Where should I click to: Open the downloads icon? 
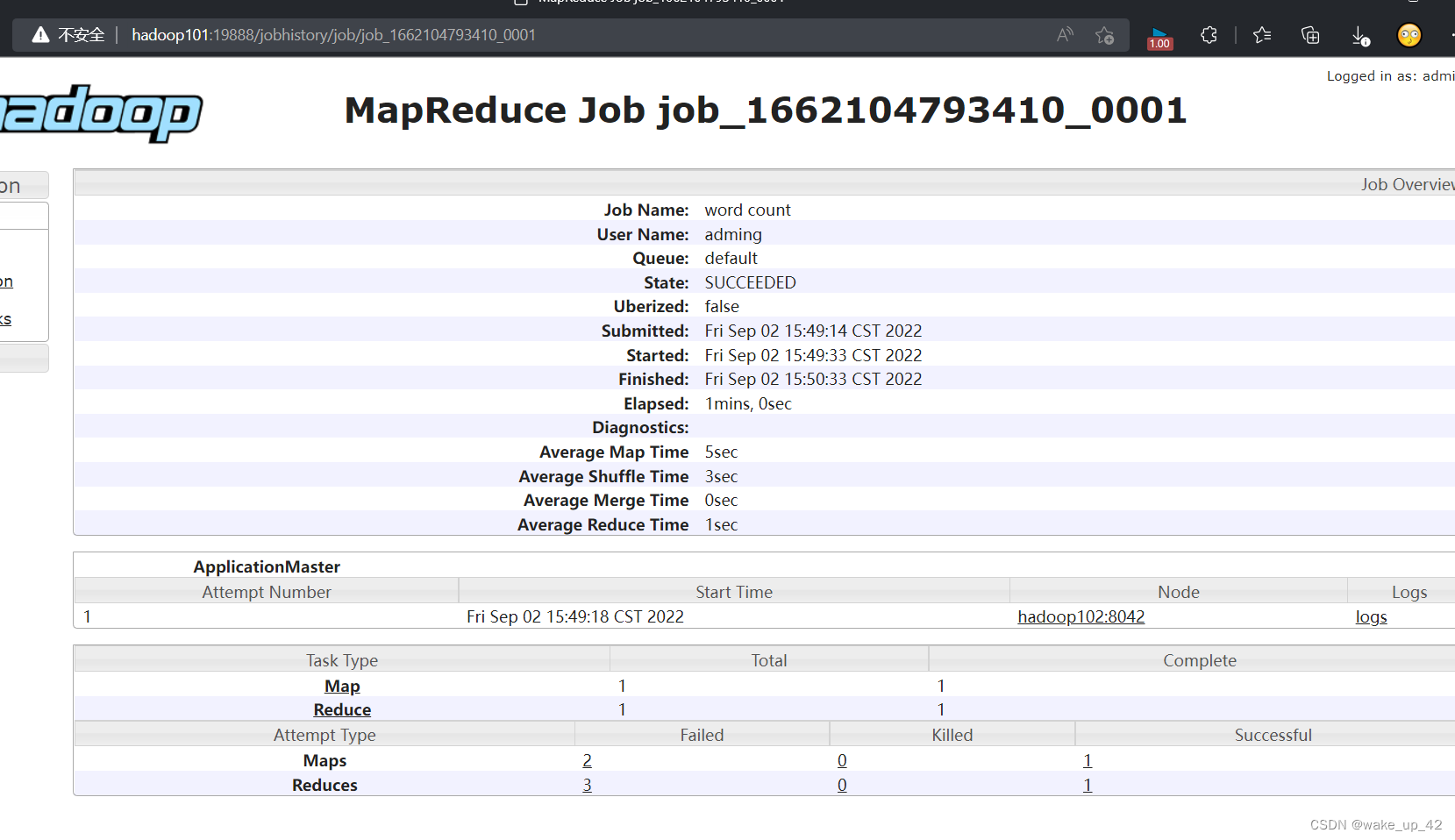click(x=1360, y=35)
